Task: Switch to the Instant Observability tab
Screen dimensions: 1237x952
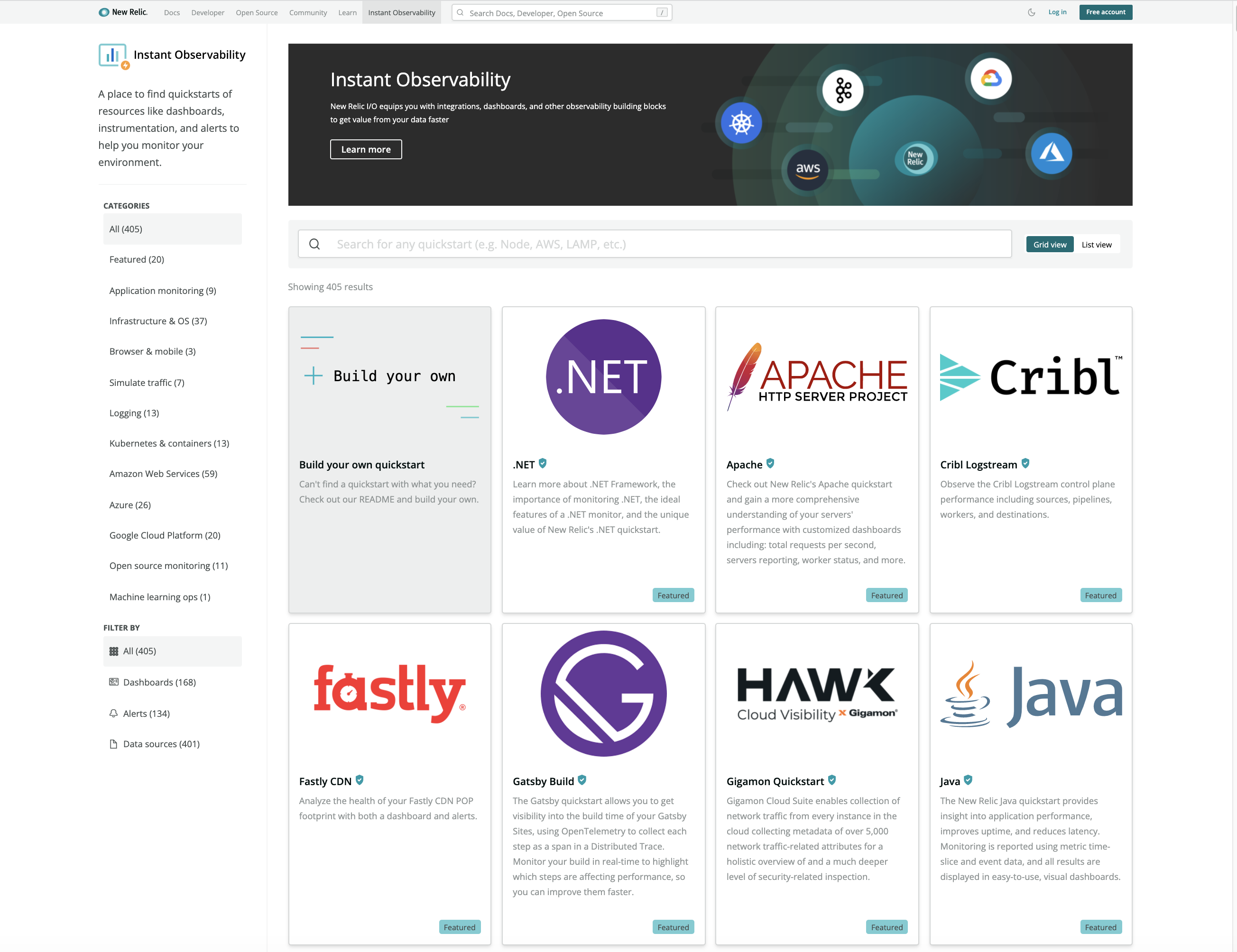Action: click(x=402, y=12)
